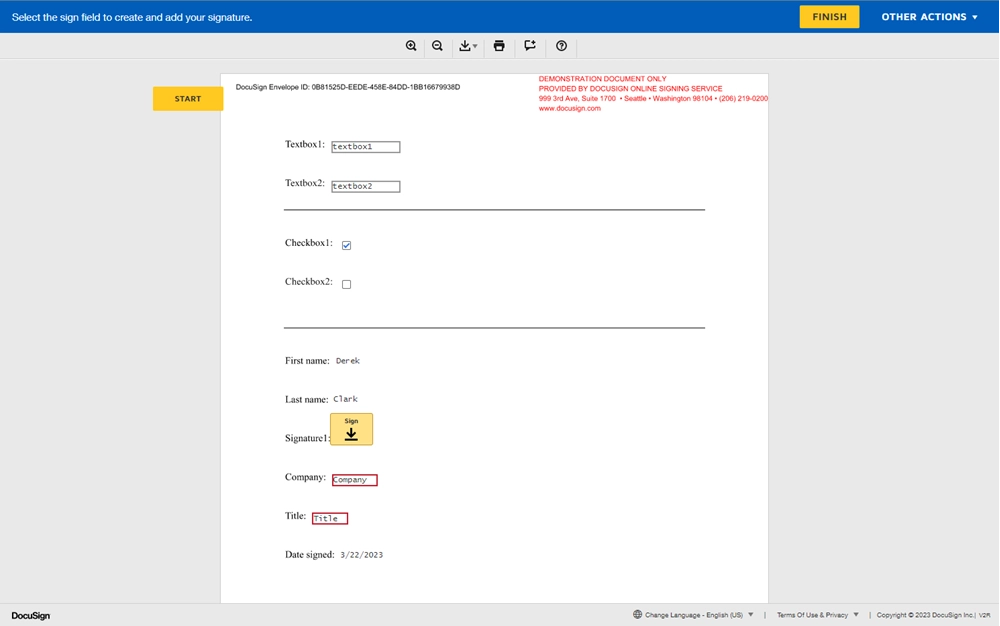1000x626 pixels.
Task: Uncheck Checkbox1
Action: click(x=346, y=245)
